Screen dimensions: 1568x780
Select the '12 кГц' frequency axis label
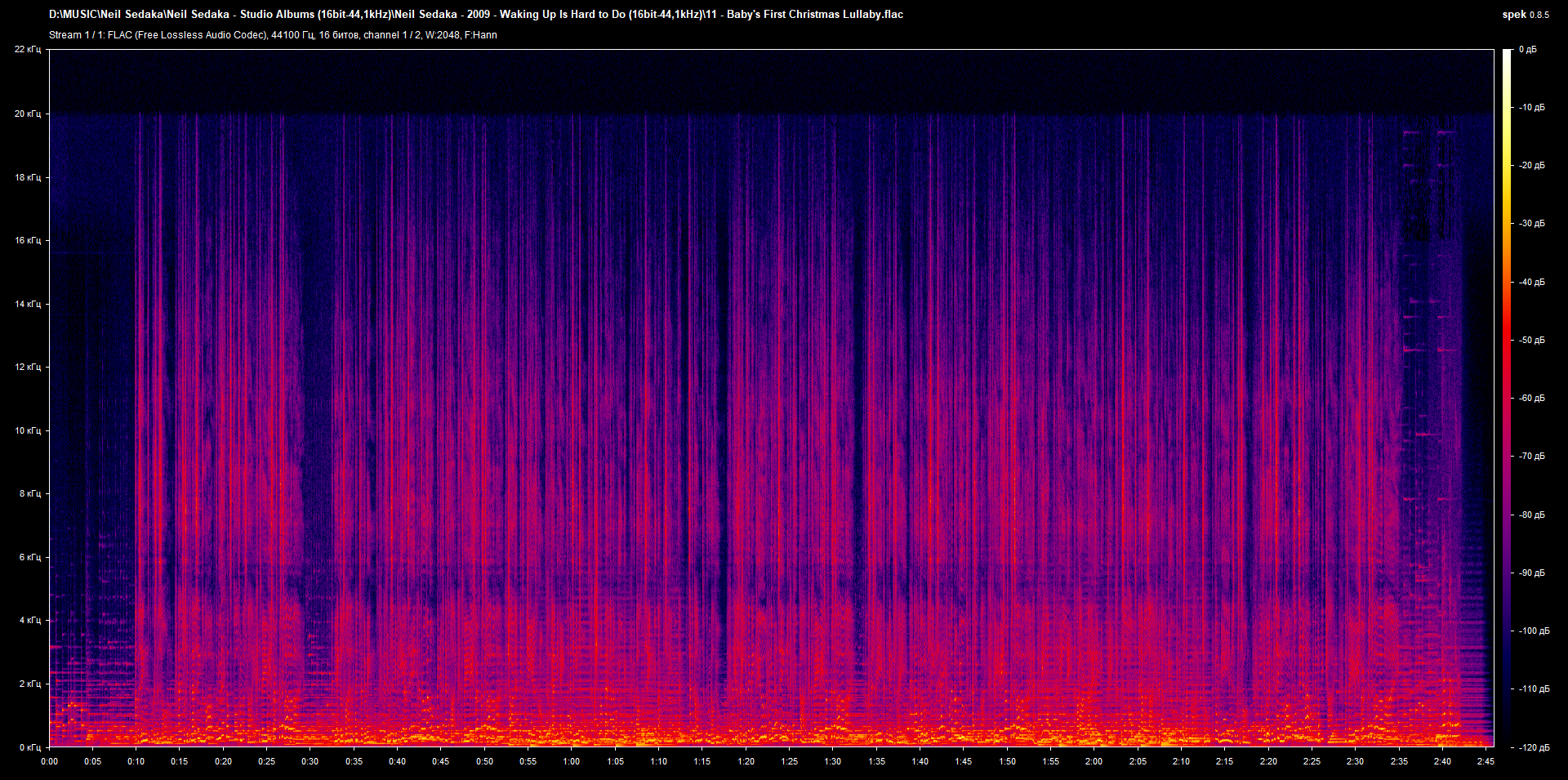point(28,367)
